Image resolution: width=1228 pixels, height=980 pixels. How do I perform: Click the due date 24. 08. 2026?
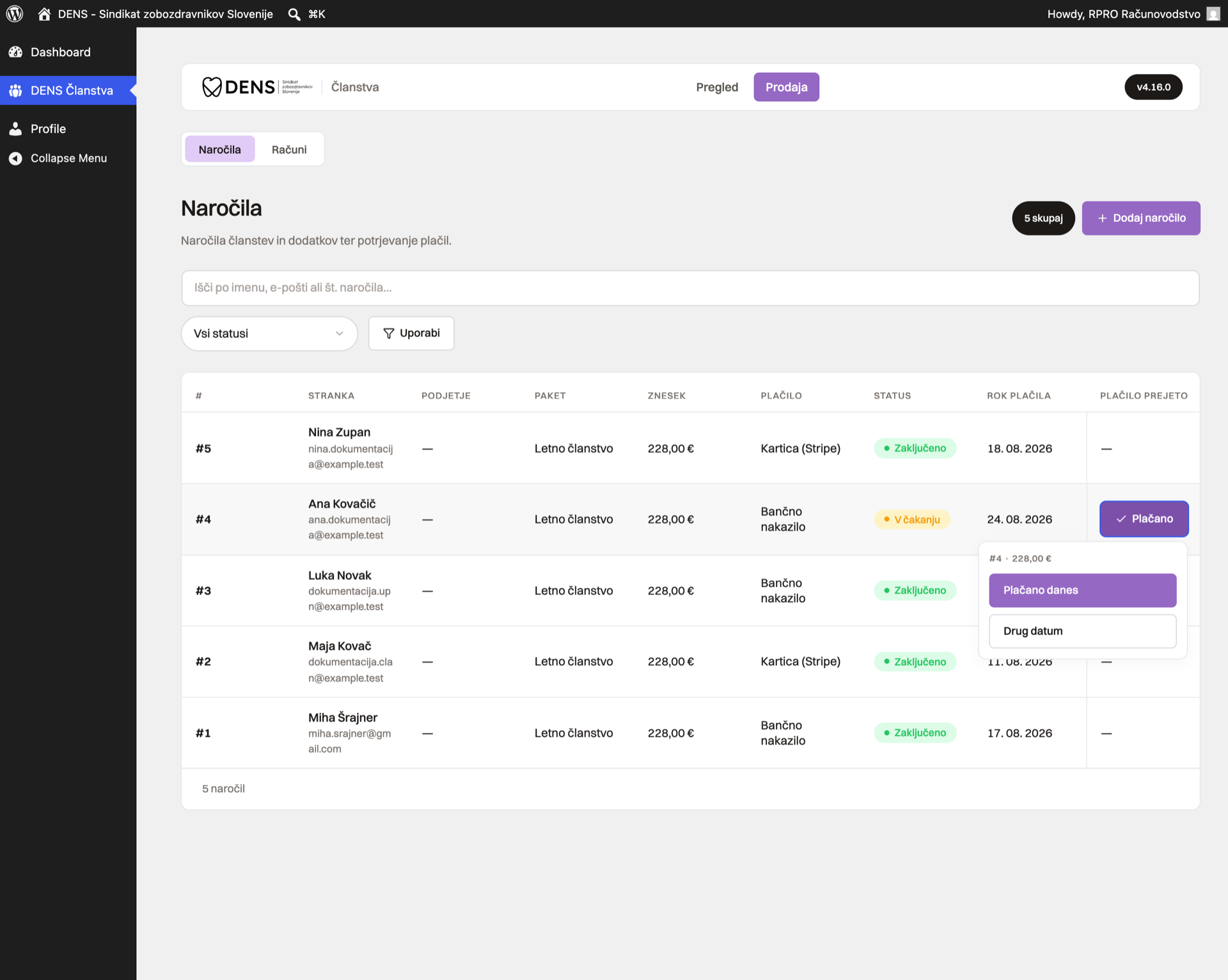pyautogui.click(x=1019, y=519)
